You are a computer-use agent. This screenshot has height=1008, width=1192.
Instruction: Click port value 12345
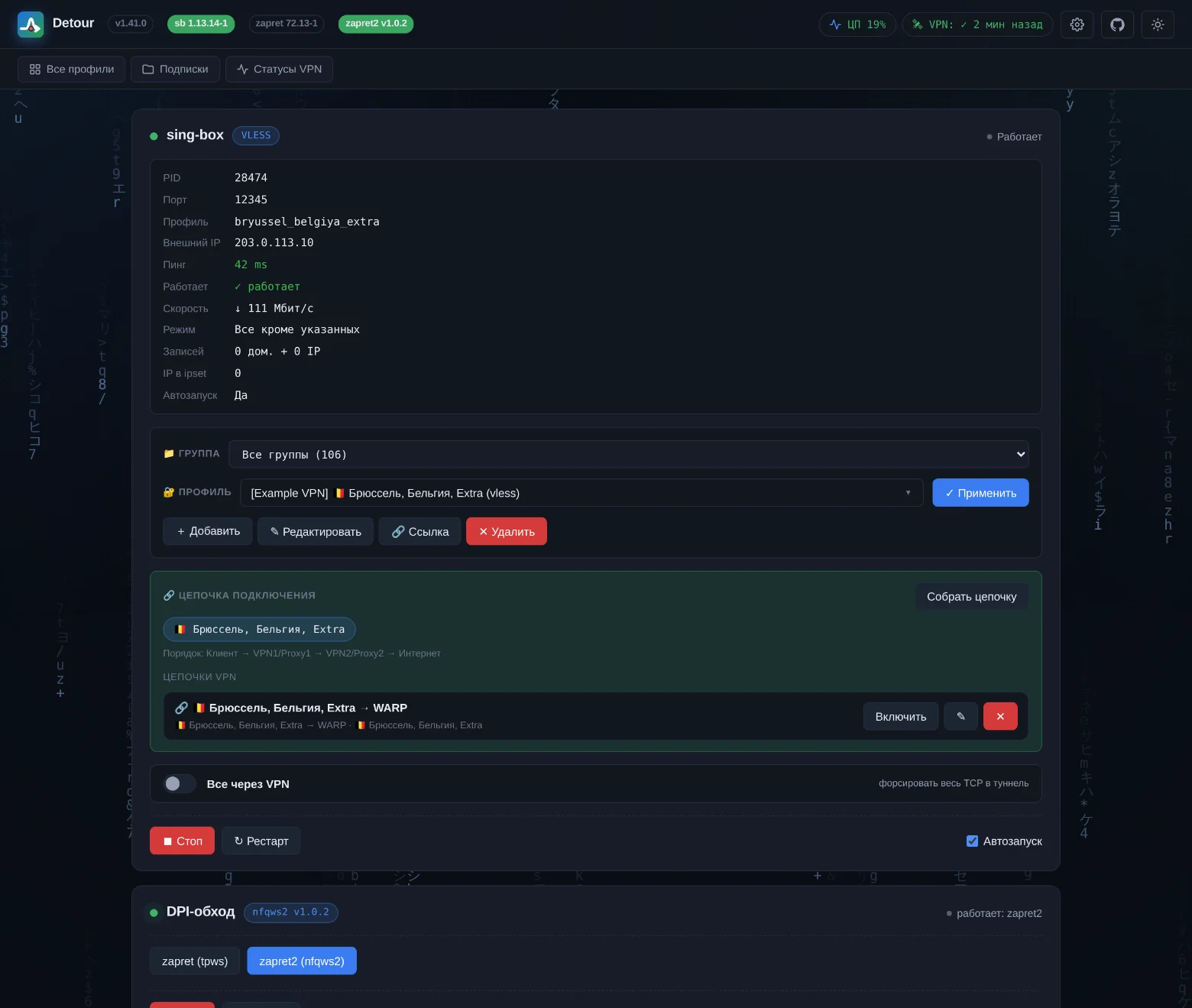coord(251,199)
